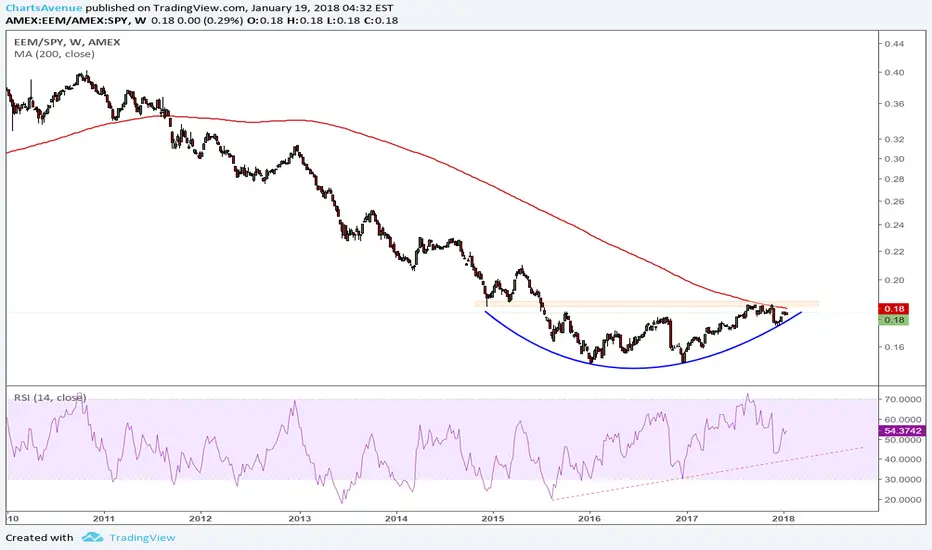Viewport: 932px width, 550px height.
Task: Click the Created with footer text
Action: 40,538
